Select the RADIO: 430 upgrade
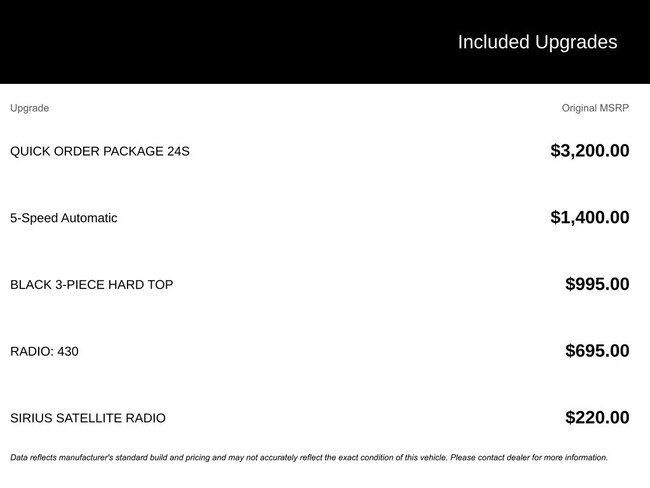Viewport: 650px width, 488px height. [44, 352]
